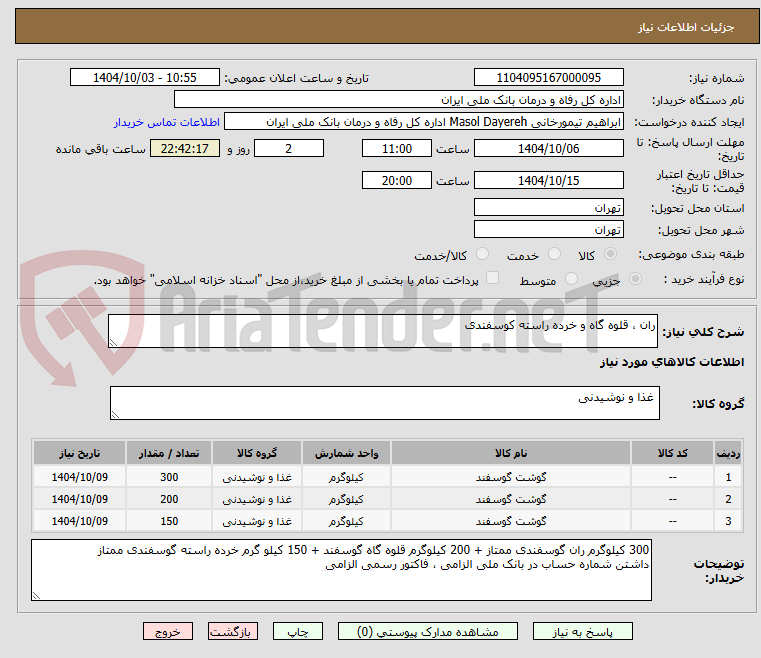Click the quantity cell 300
The width and height of the screenshot is (761, 658).
[169, 477]
